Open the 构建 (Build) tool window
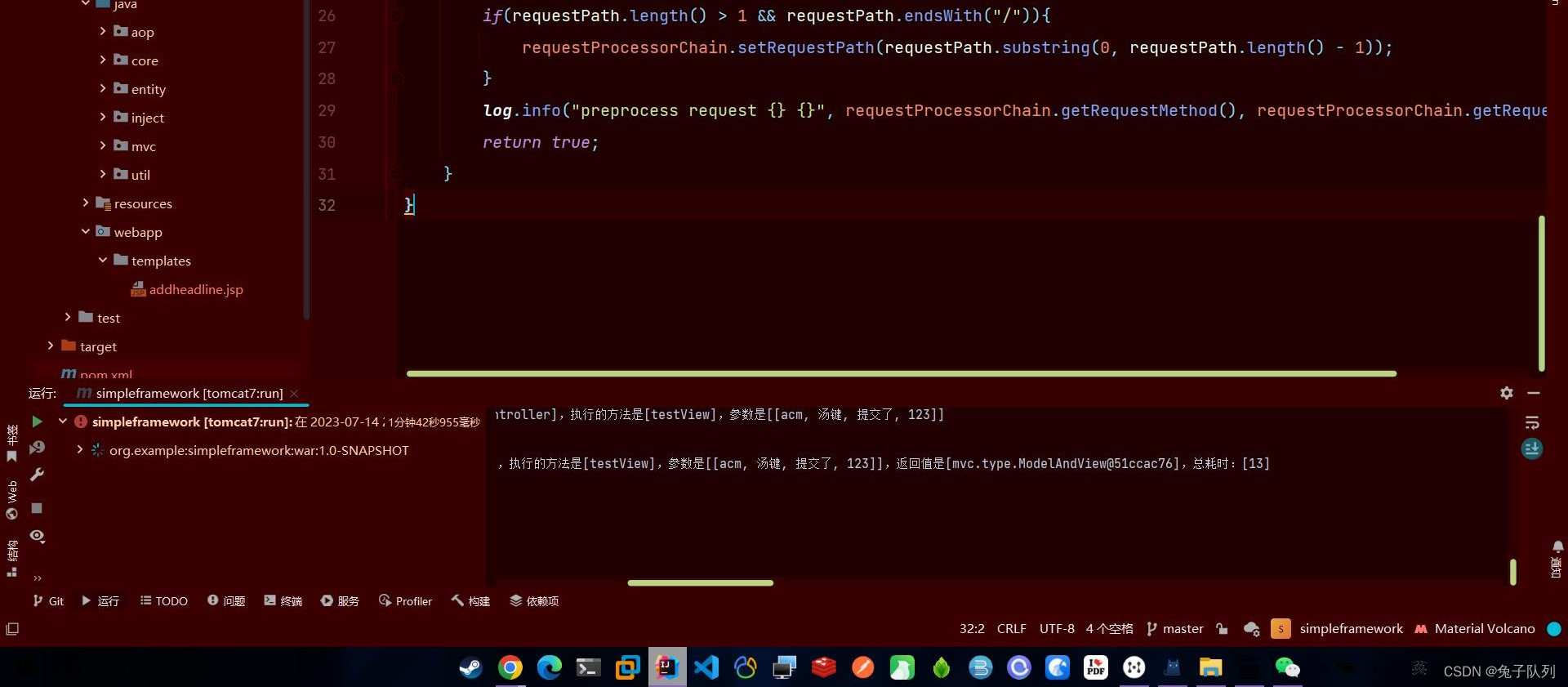 pyautogui.click(x=470, y=600)
